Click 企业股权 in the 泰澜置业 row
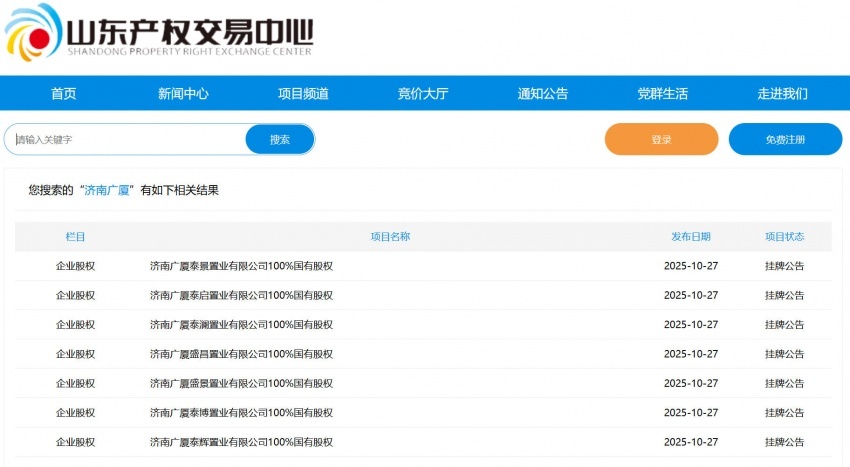850x467 pixels. [75, 324]
